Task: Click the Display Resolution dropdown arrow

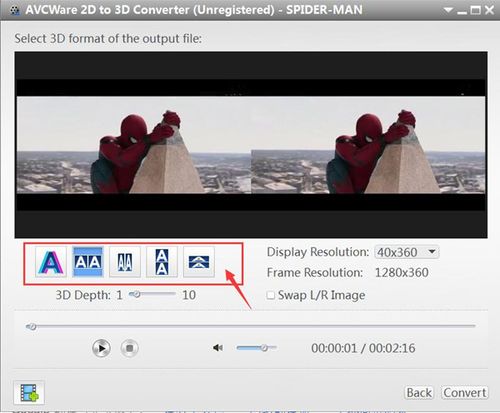Action: coord(432,252)
